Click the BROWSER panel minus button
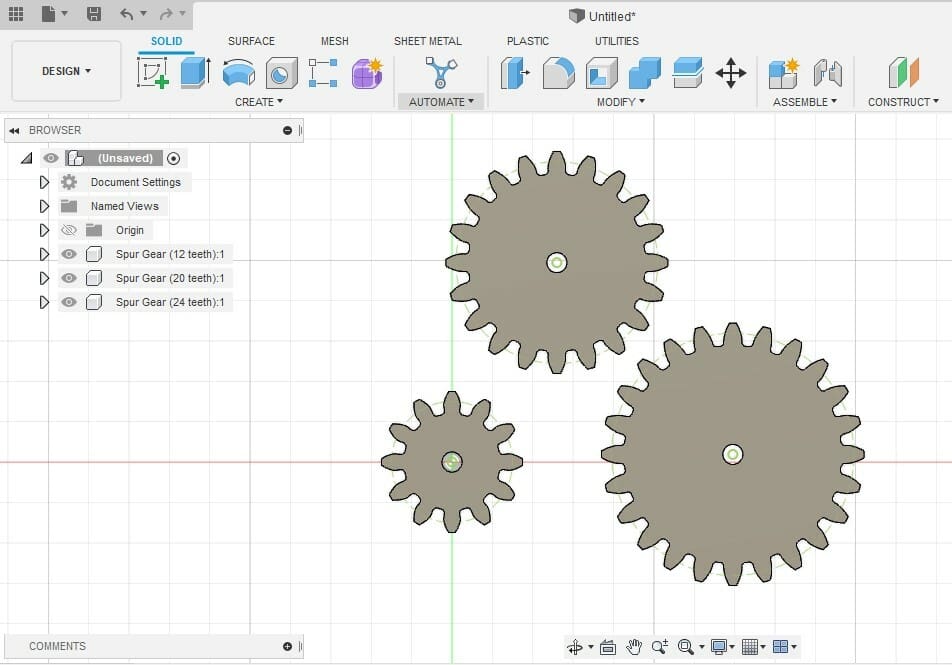The height and width of the screenshot is (665, 952). (287, 131)
